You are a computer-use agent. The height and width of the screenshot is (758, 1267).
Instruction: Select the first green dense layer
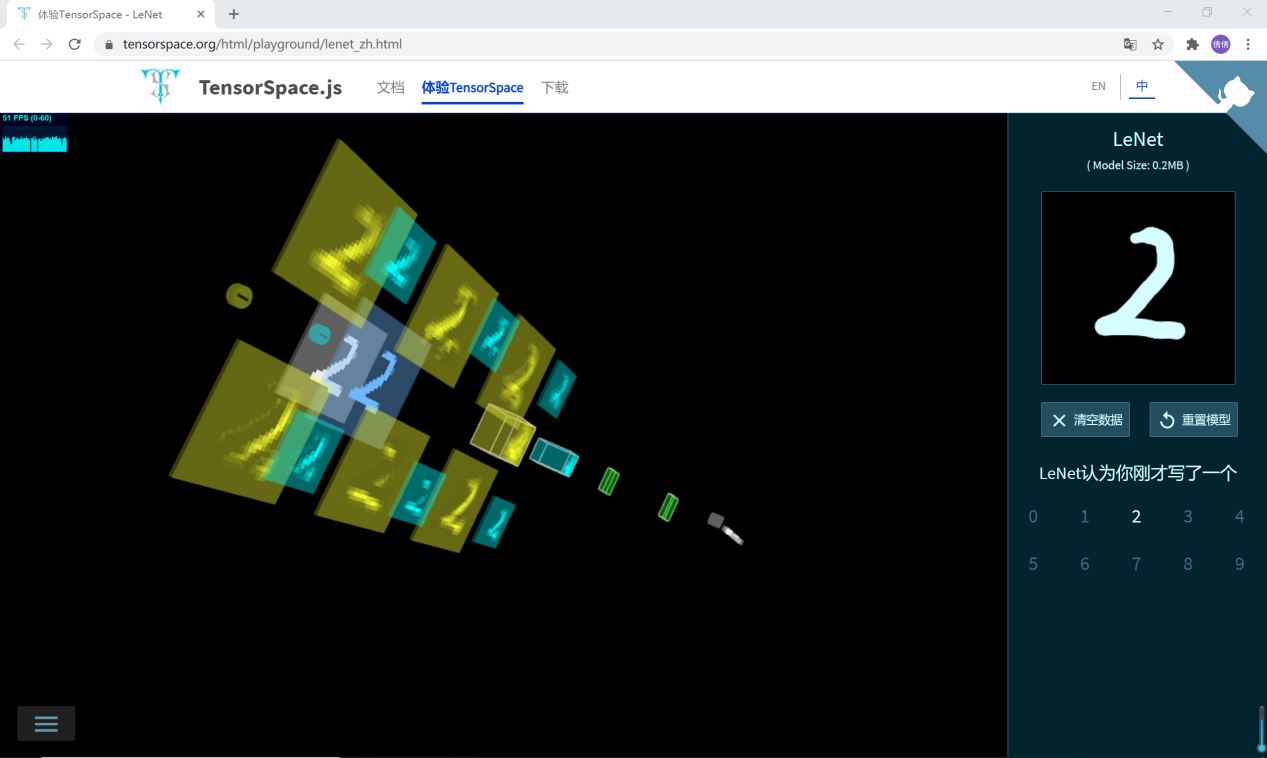(x=609, y=481)
